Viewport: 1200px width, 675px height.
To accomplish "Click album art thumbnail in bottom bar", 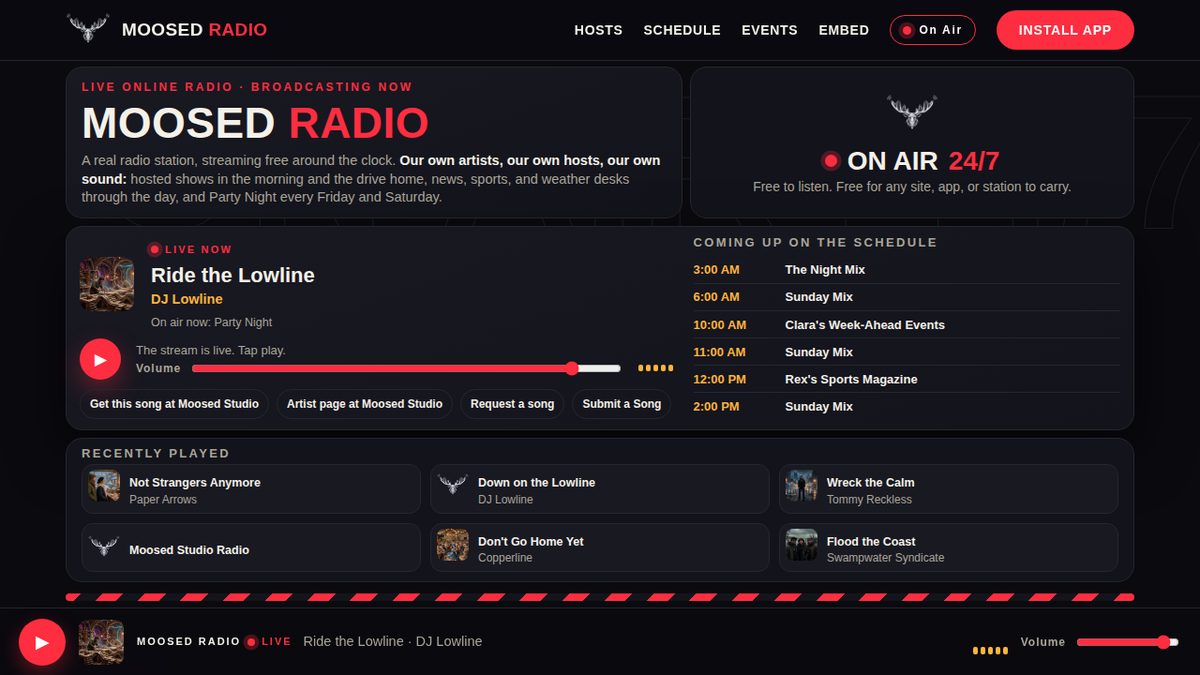I will click(101, 642).
